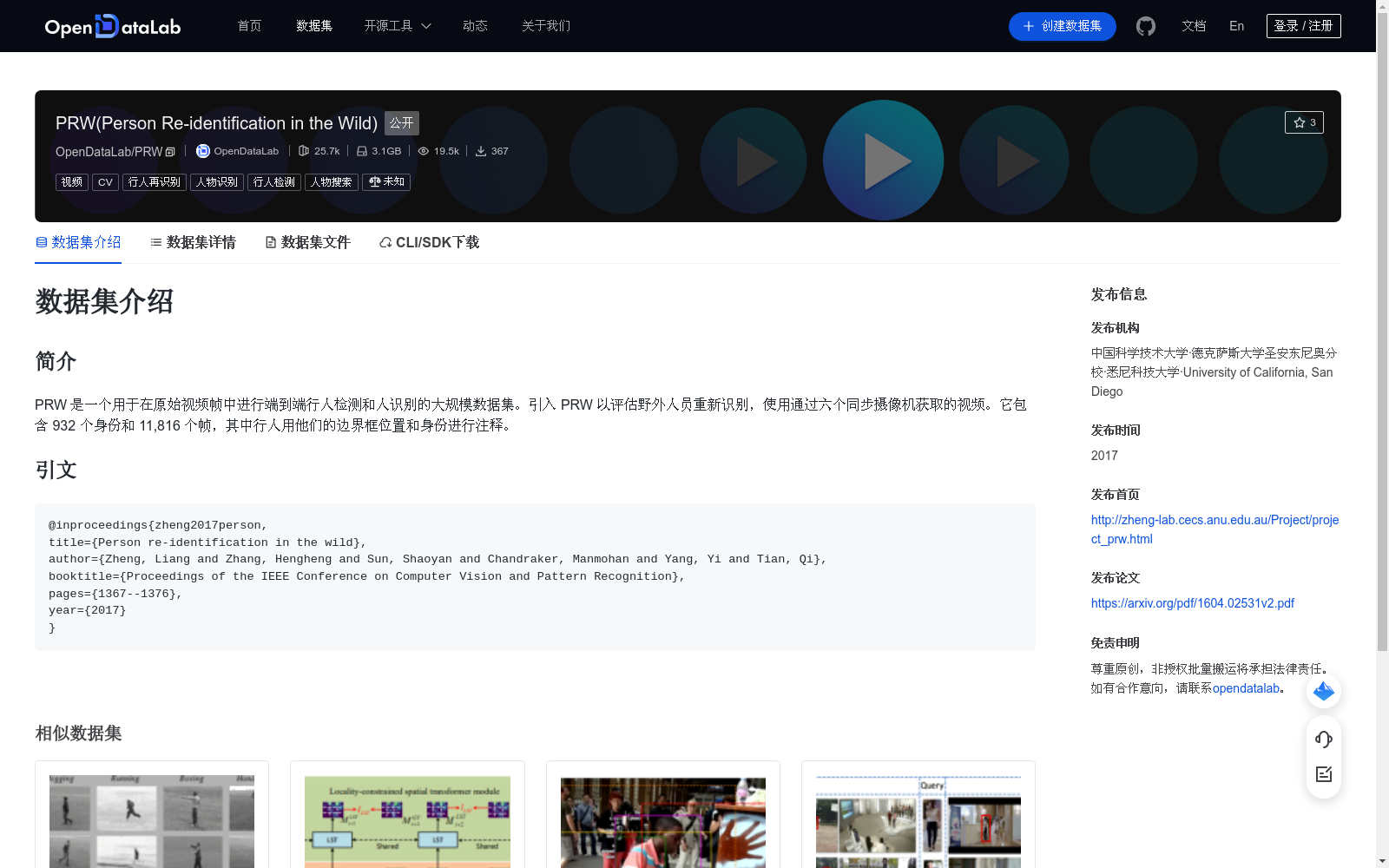
Task: Open 数据集 in navigation bar
Action: point(314,26)
